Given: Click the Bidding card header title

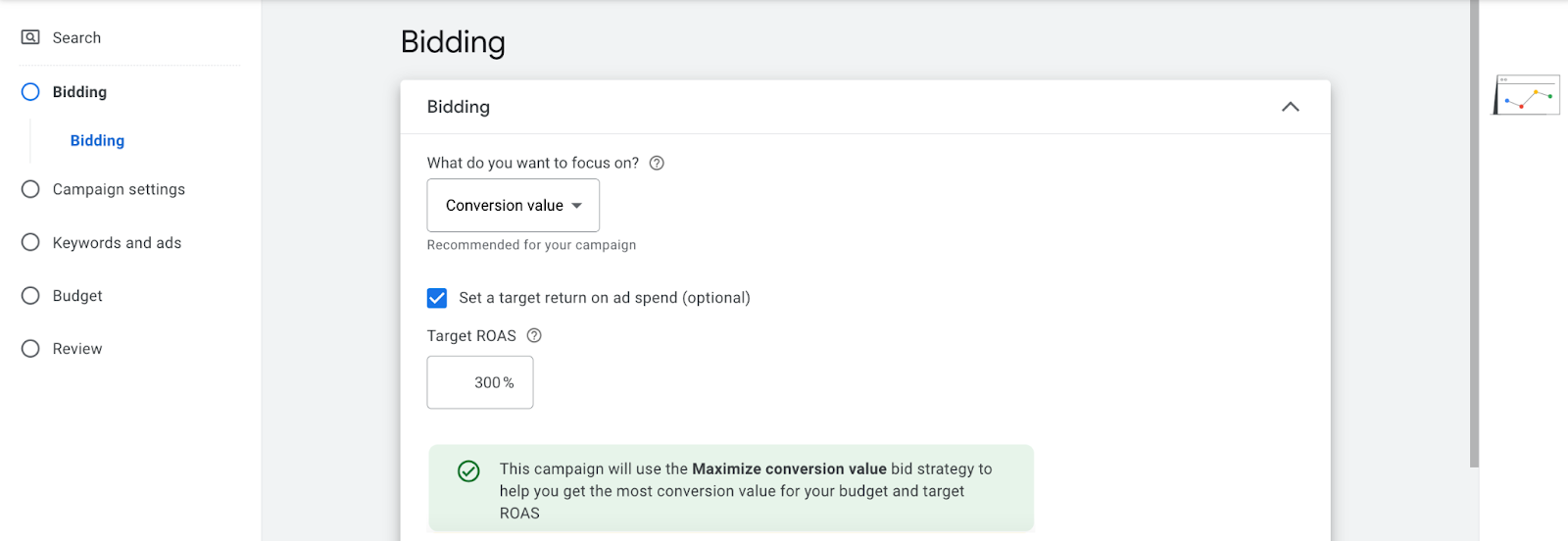Looking at the screenshot, I should click(459, 107).
